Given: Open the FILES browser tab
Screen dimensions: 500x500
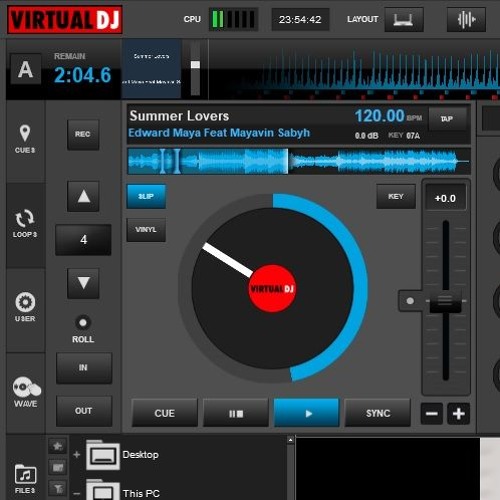Looking at the screenshot, I should point(25,479).
